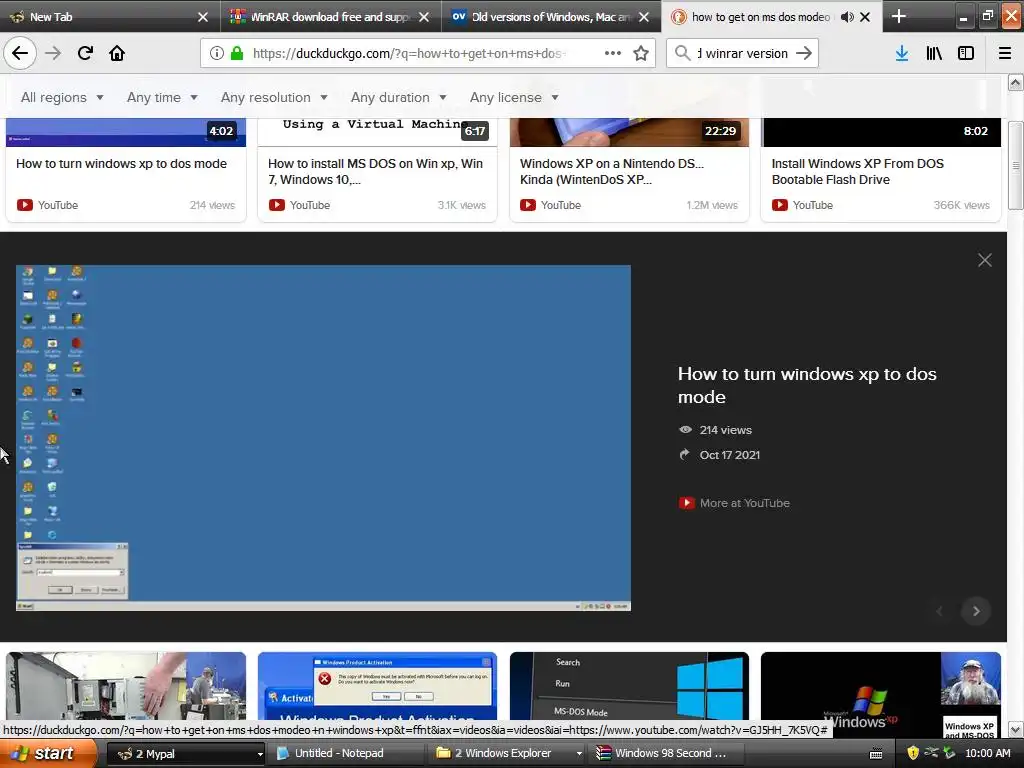
Task: Open How to install MS DOS on Win xp result
Action: [376, 171]
